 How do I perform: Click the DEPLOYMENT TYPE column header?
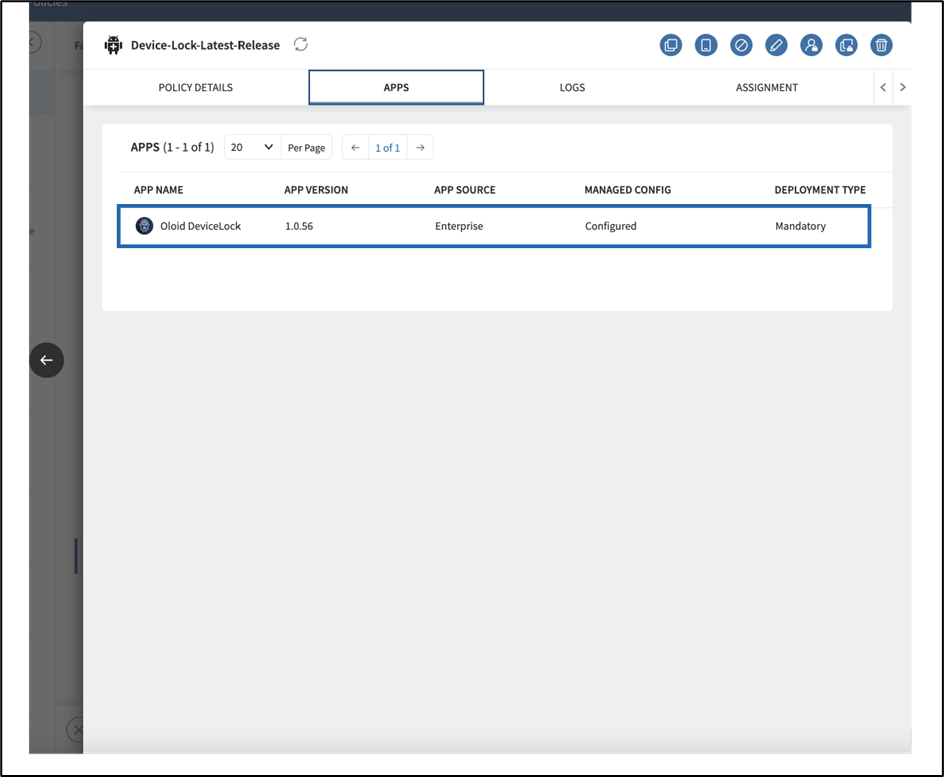820,190
